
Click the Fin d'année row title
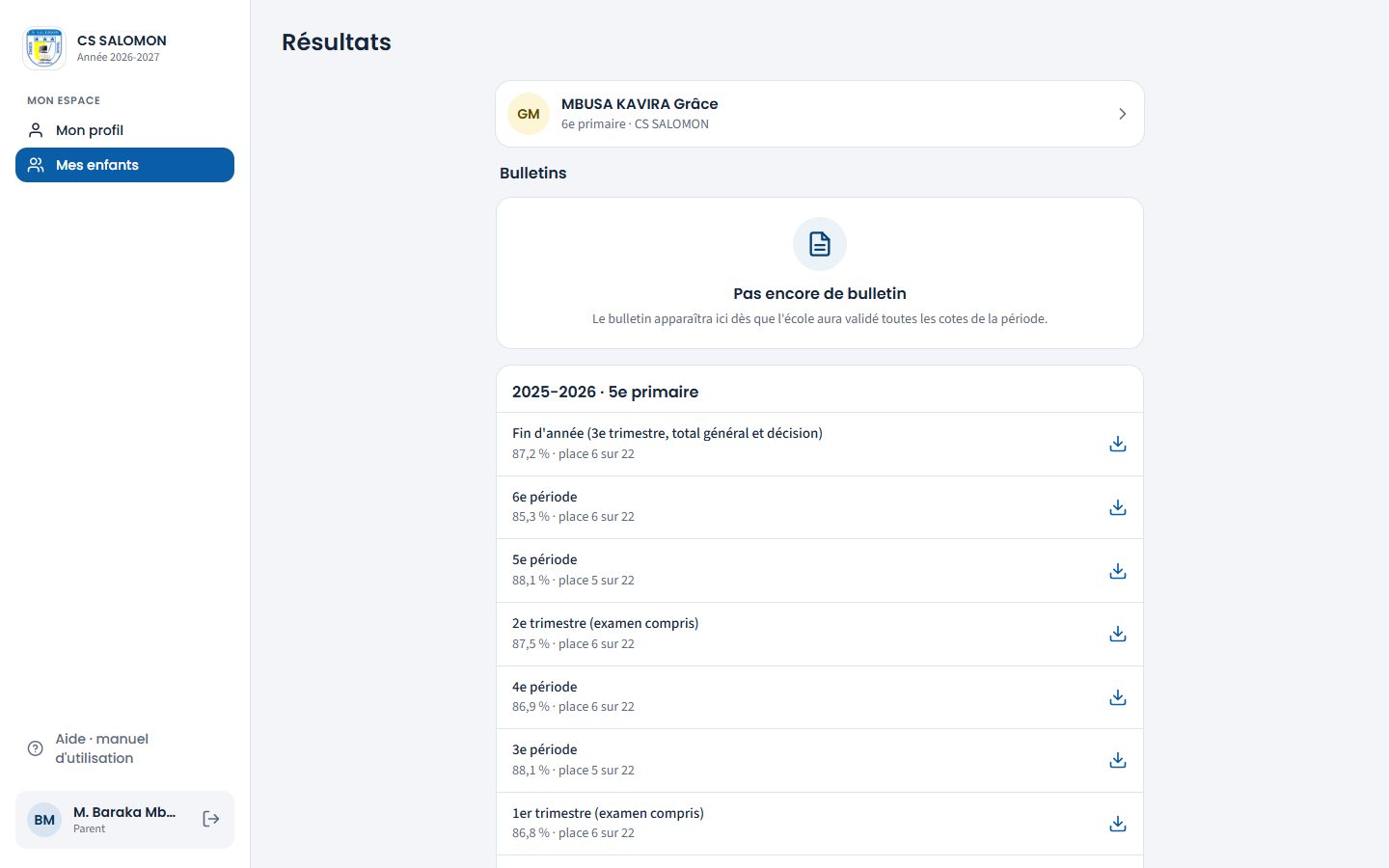tap(667, 433)
